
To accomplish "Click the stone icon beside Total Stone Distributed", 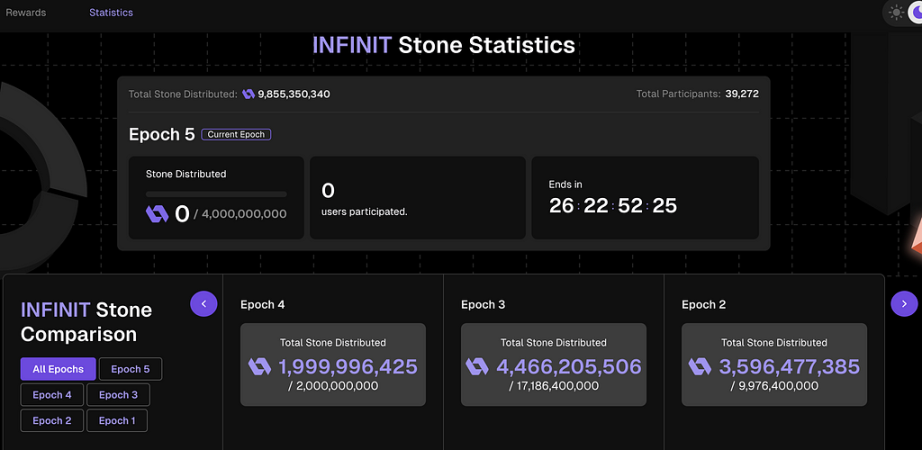I will 248,94.
